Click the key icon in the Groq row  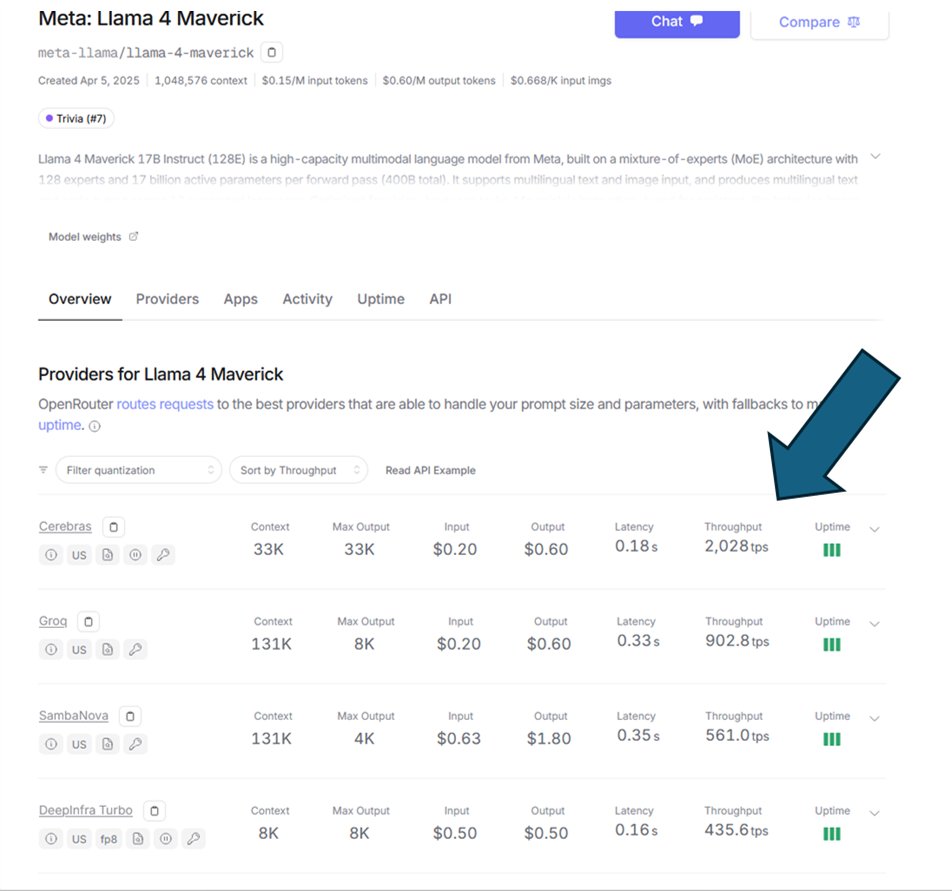click(135, 649)
